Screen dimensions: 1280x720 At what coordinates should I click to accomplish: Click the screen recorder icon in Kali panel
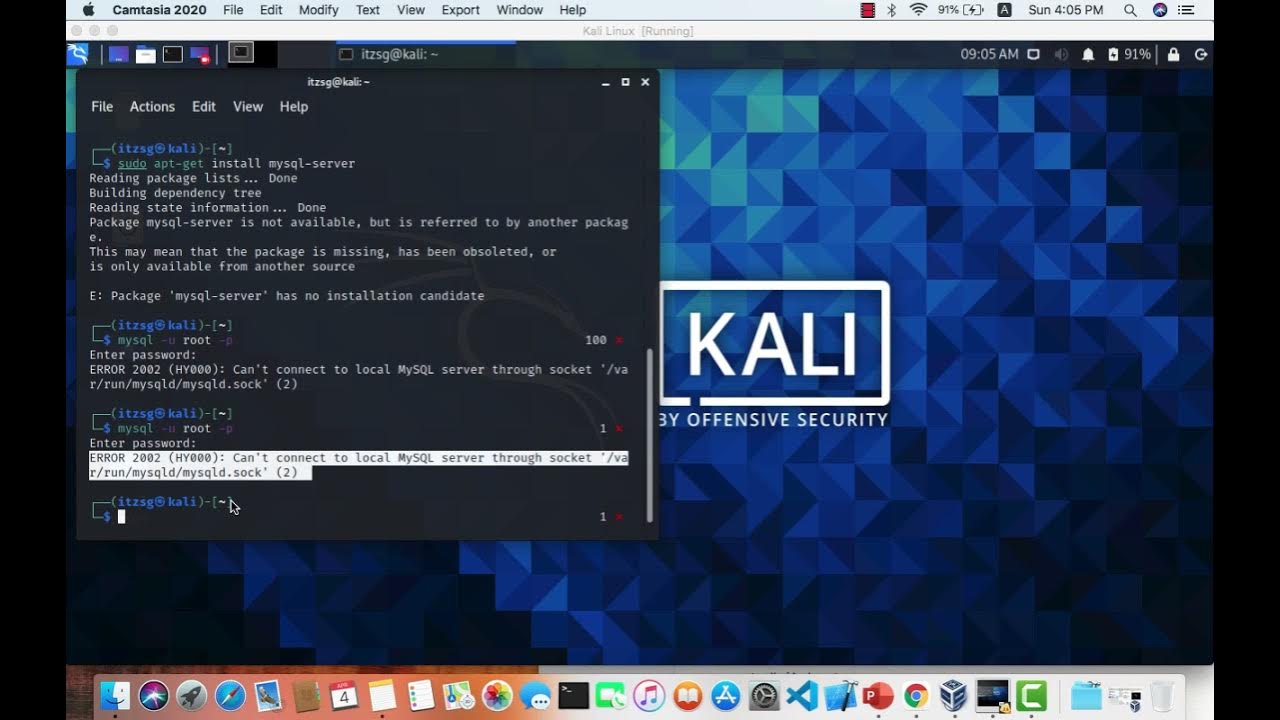[x=200, y=54]
